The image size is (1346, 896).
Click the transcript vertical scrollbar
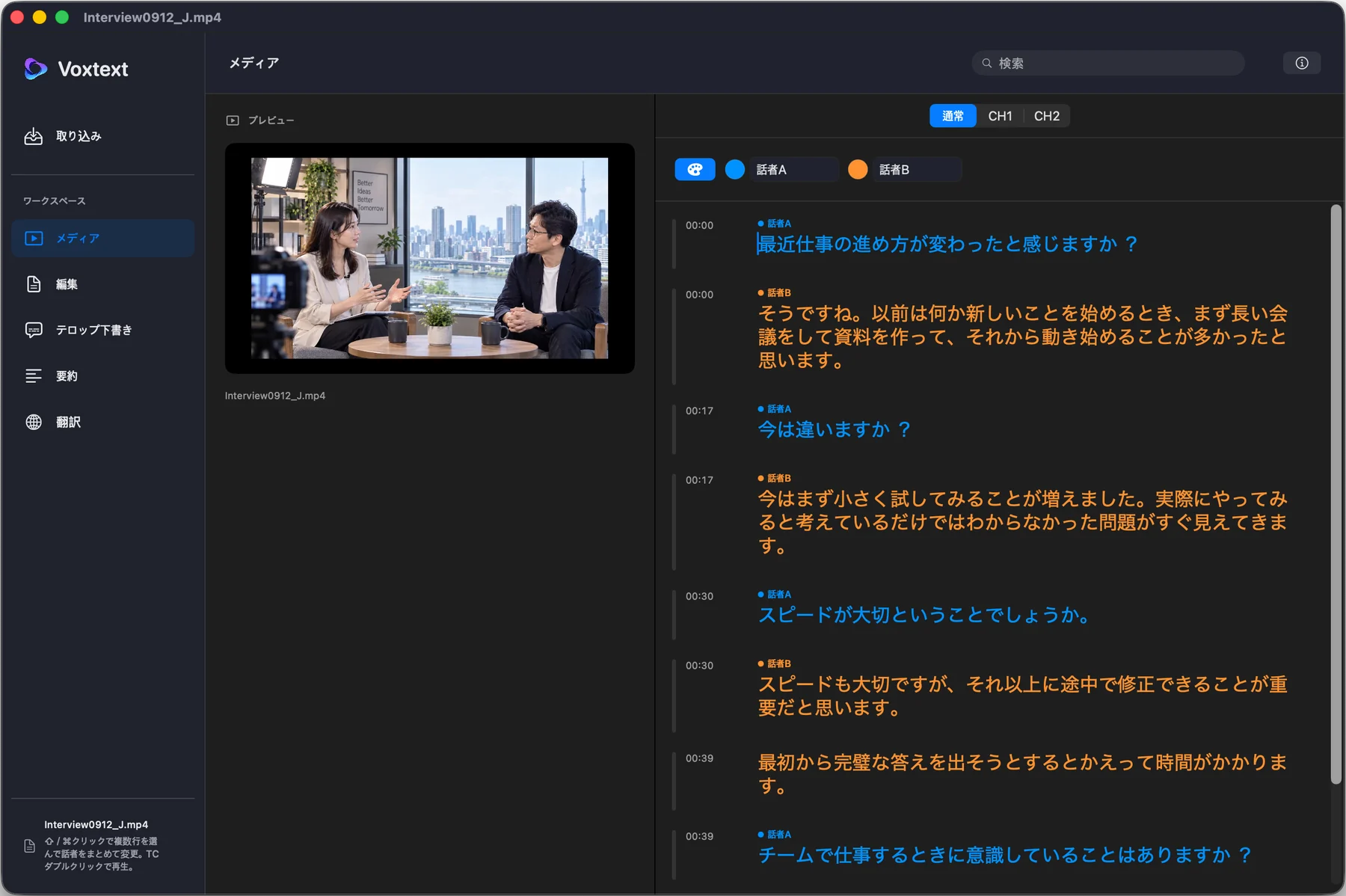pyautogui.click(x=1336, y=494)
